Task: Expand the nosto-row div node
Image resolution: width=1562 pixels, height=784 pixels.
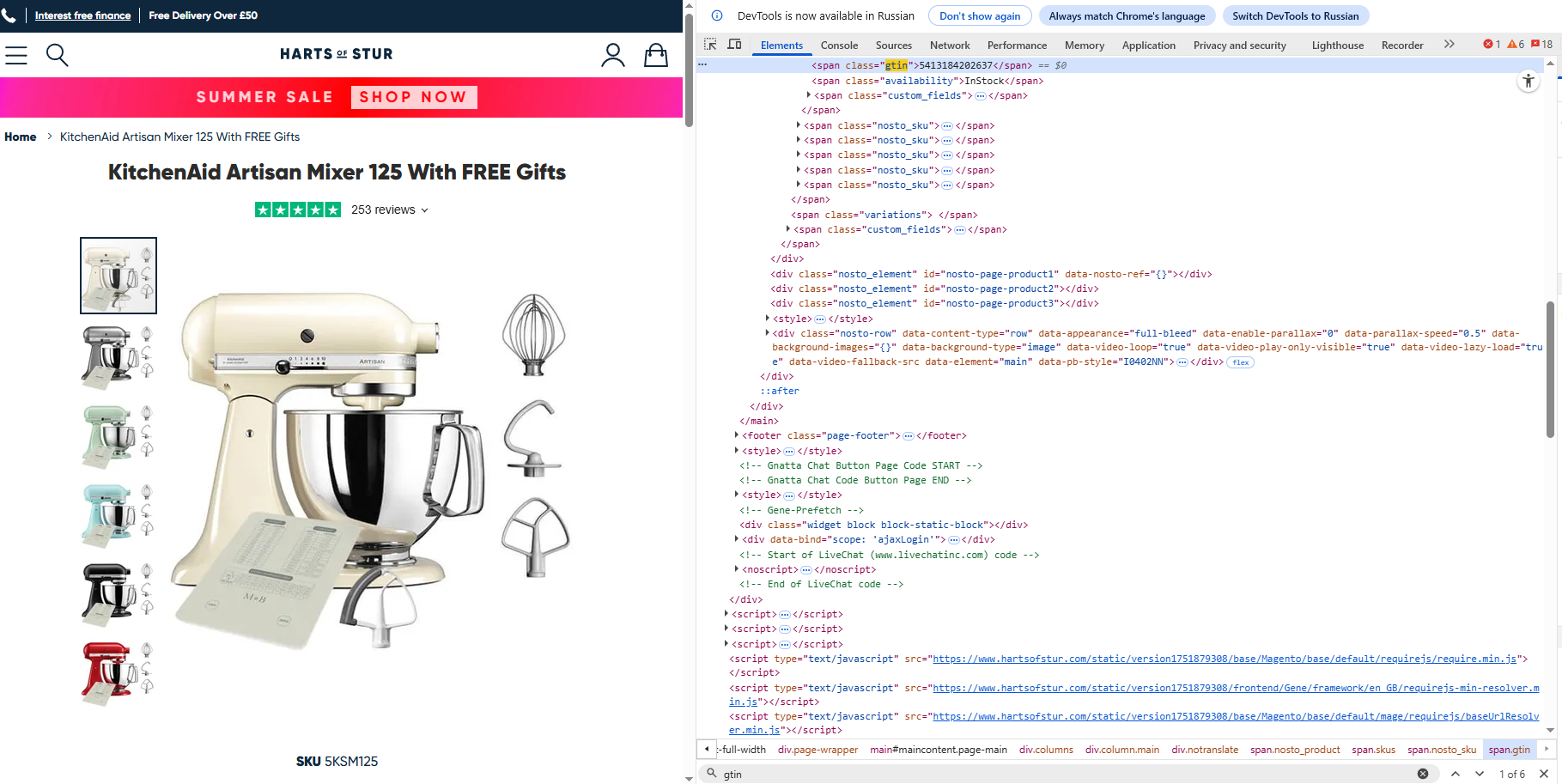Action: [x=767, y=333]
